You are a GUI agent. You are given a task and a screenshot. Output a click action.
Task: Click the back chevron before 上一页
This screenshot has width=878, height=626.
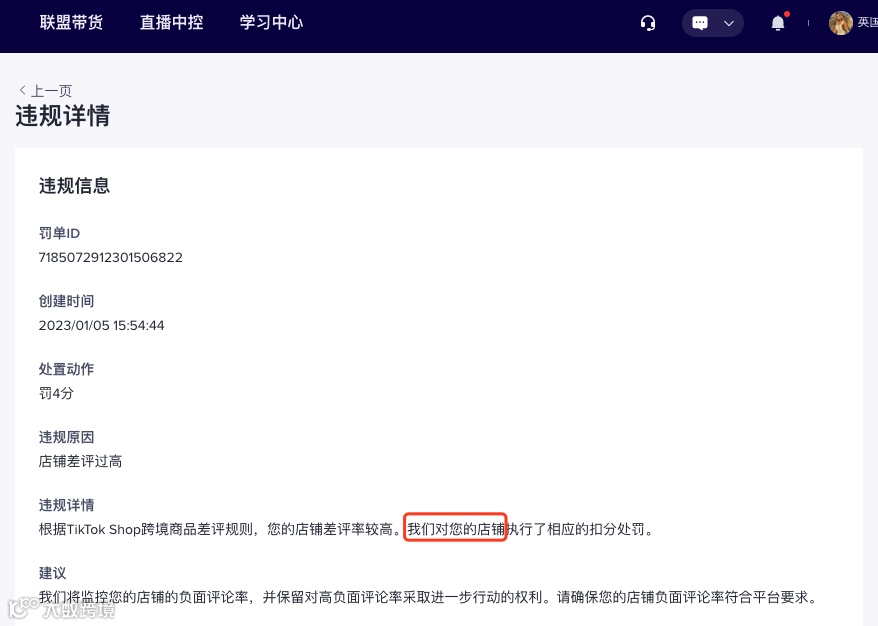coord(22,90)
